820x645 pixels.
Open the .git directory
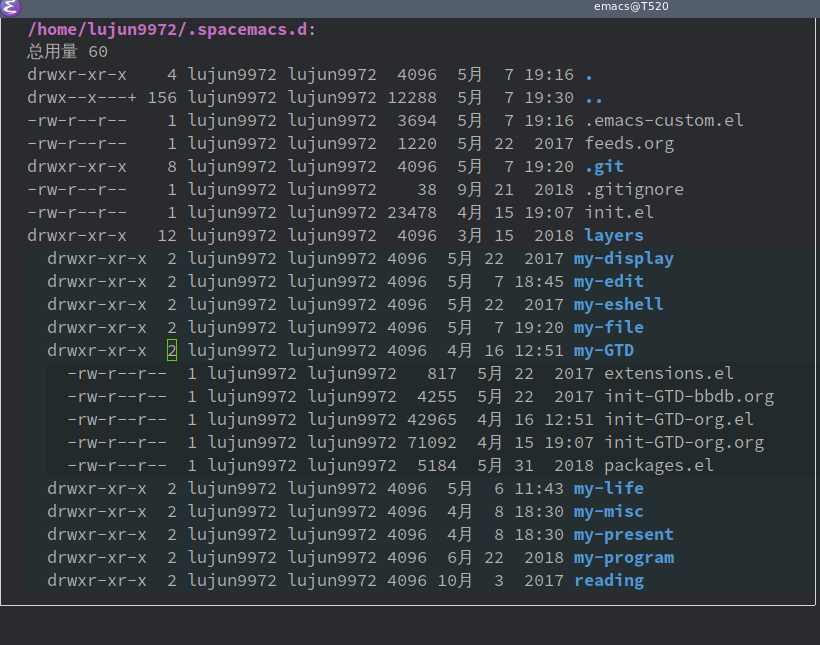pos(604,166)
